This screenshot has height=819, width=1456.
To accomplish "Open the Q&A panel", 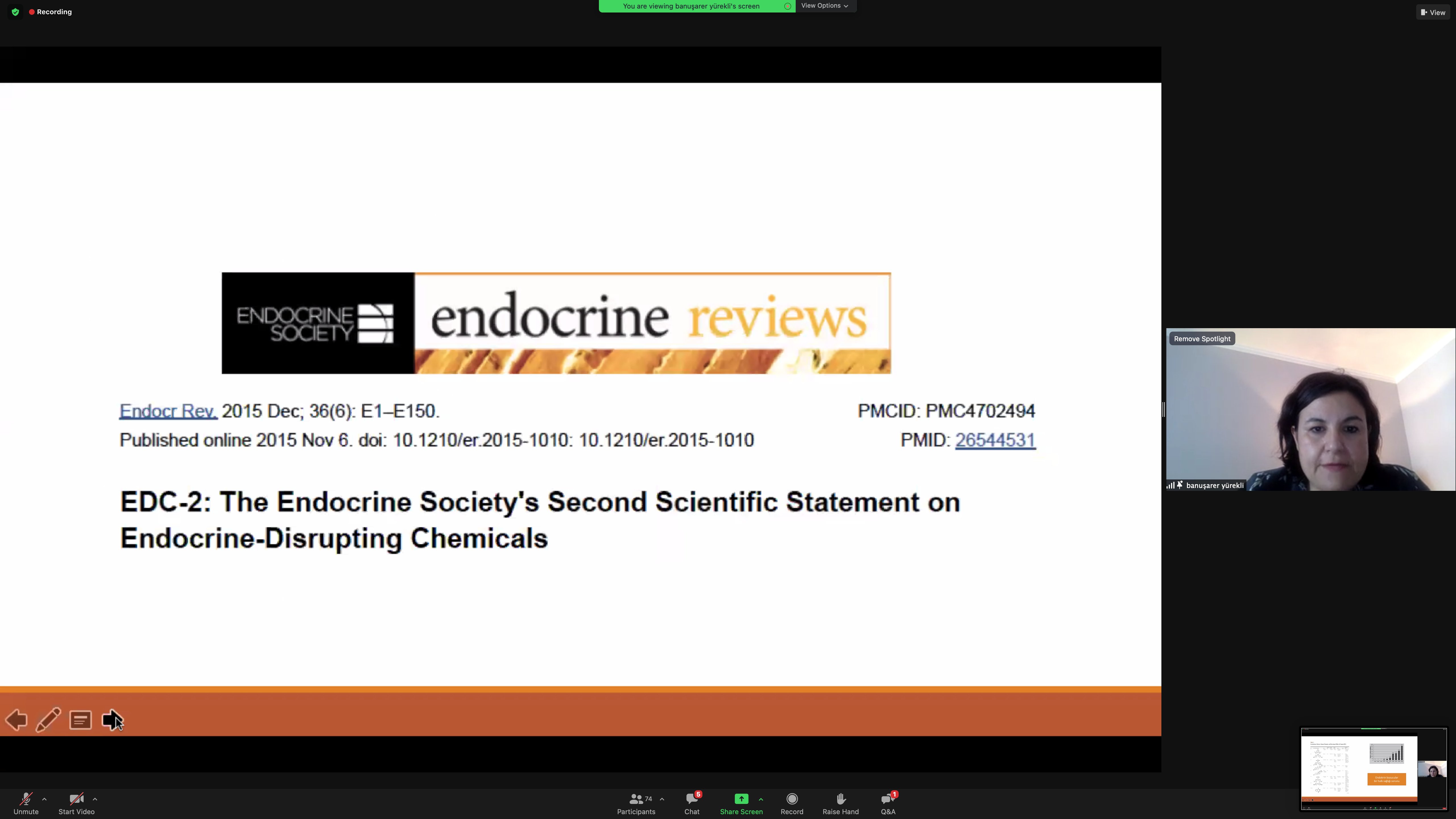I will (888, 804).
